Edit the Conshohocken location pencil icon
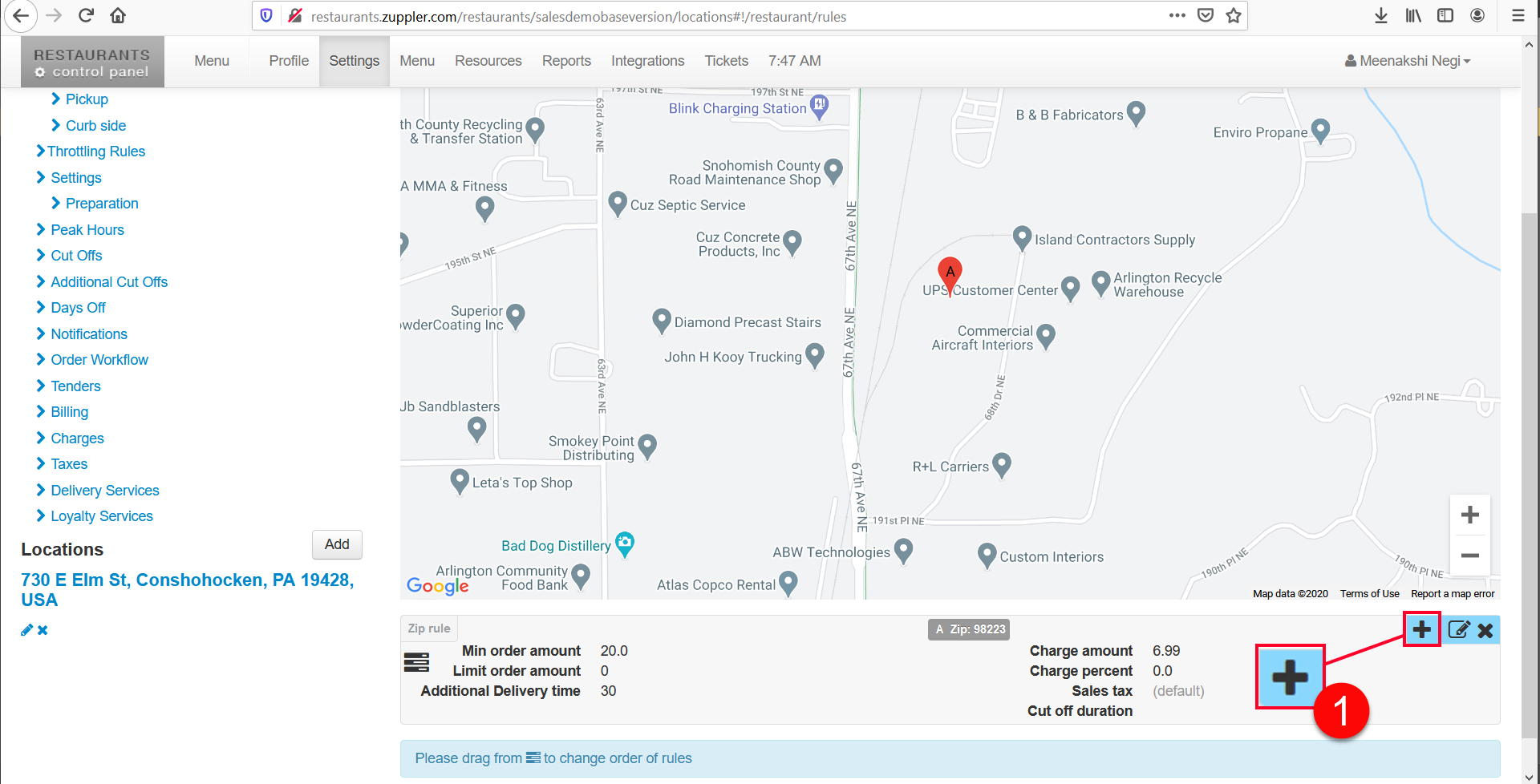The width and height of the screenshot is (1540, 784). coord(26,630)
